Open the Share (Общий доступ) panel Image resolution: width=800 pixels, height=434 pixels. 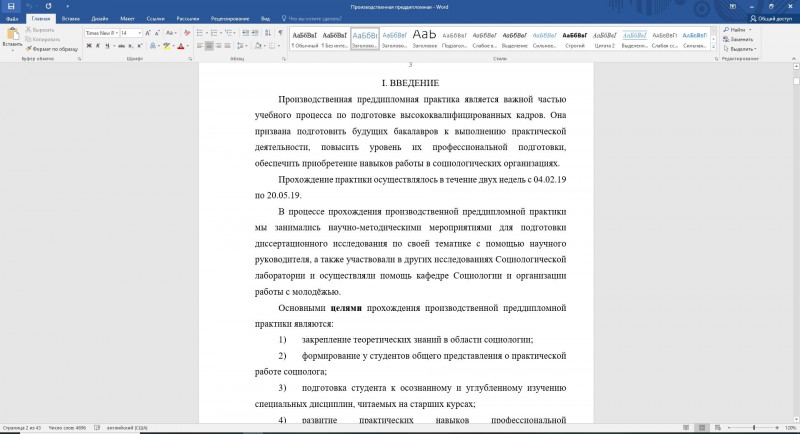pos(770,18)
